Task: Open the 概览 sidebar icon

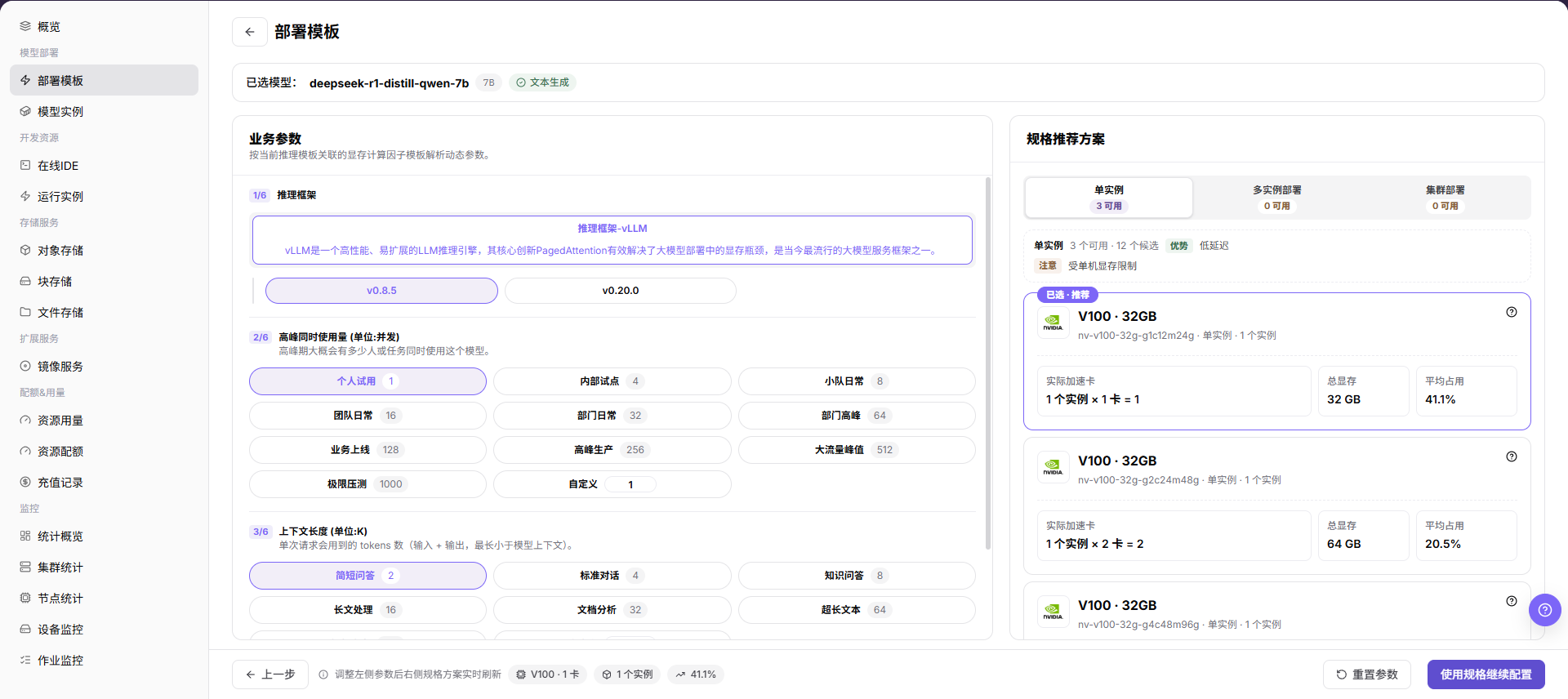Action: [x=25, y=26]
